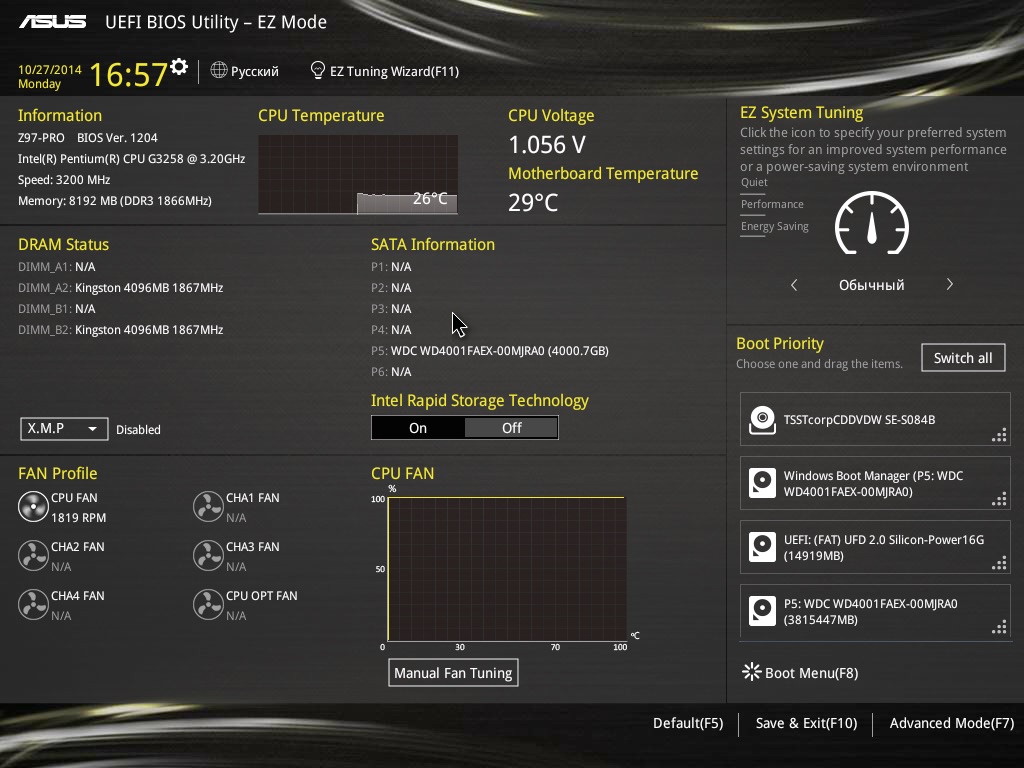
Task: Select UEFI: (FAT) UFD 2.0 Silicon-Power16G entry
Action: pyautogui.click(x=875, y=547)
